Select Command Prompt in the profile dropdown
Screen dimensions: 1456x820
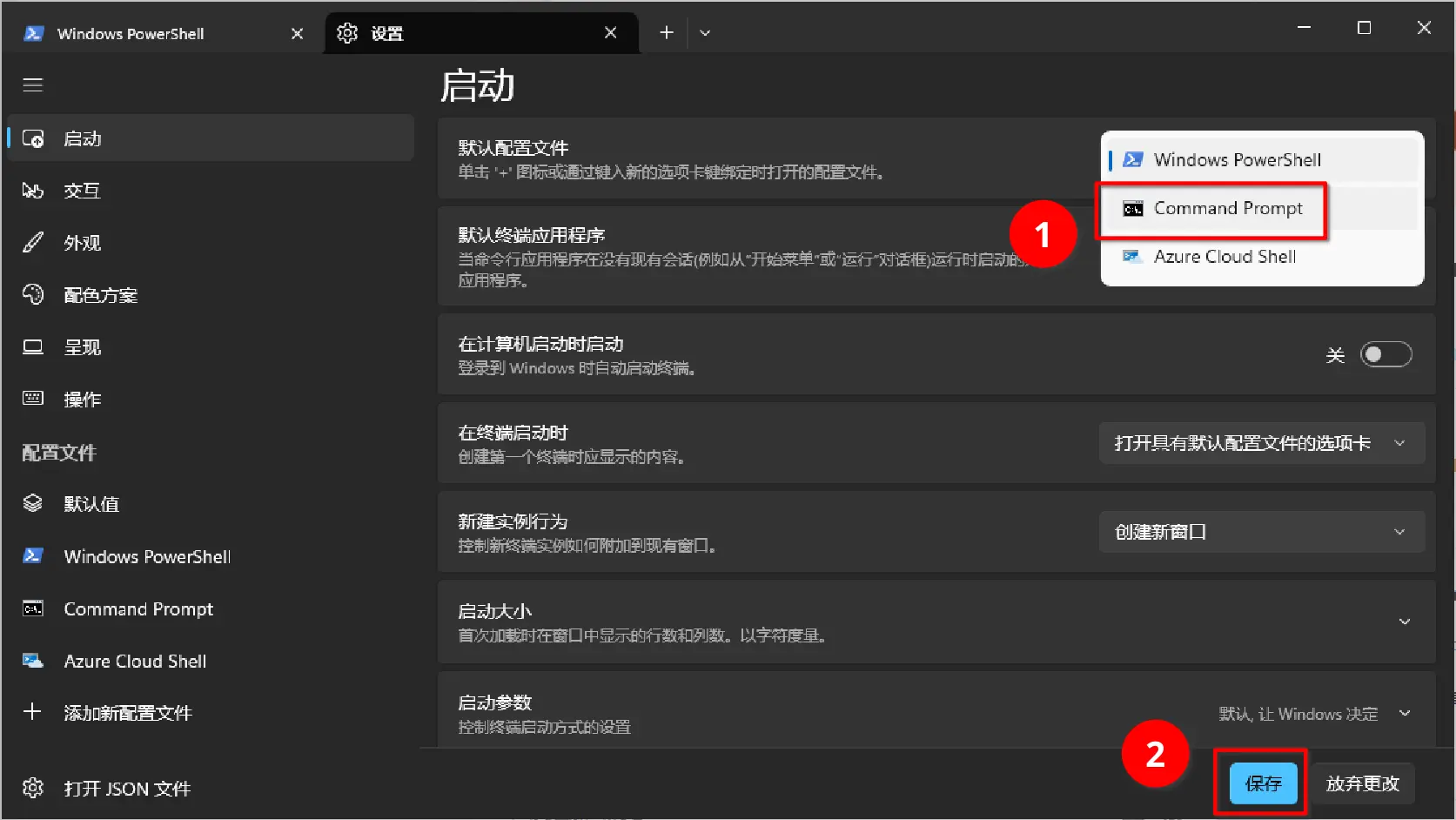pyautogui.click(x=1262, y=208)
